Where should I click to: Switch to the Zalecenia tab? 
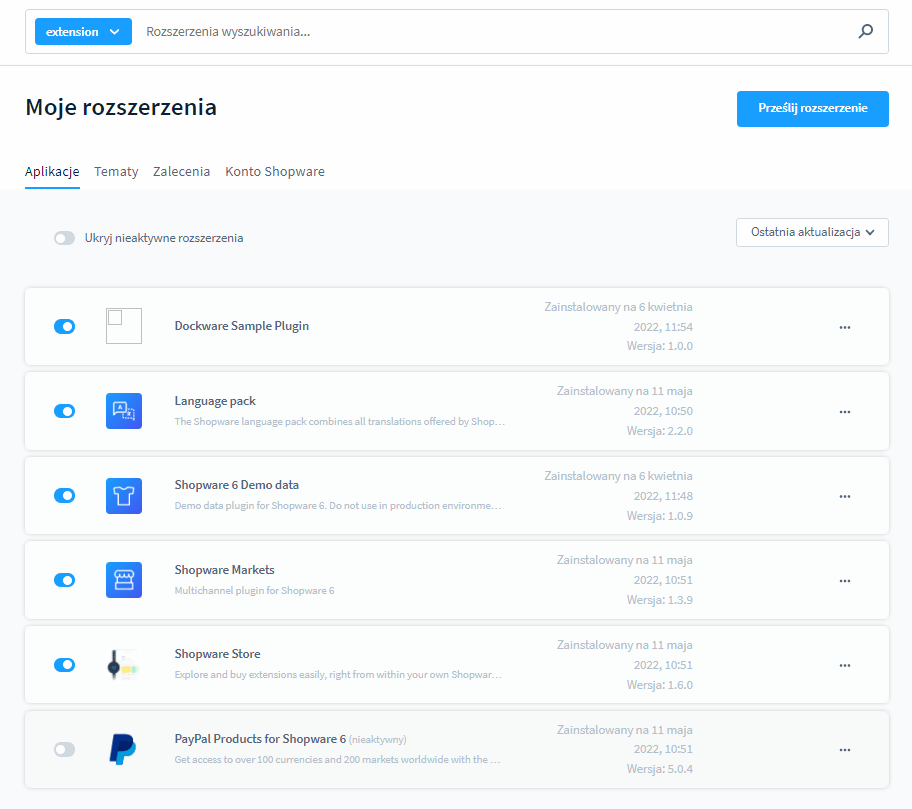click(181, 172)
